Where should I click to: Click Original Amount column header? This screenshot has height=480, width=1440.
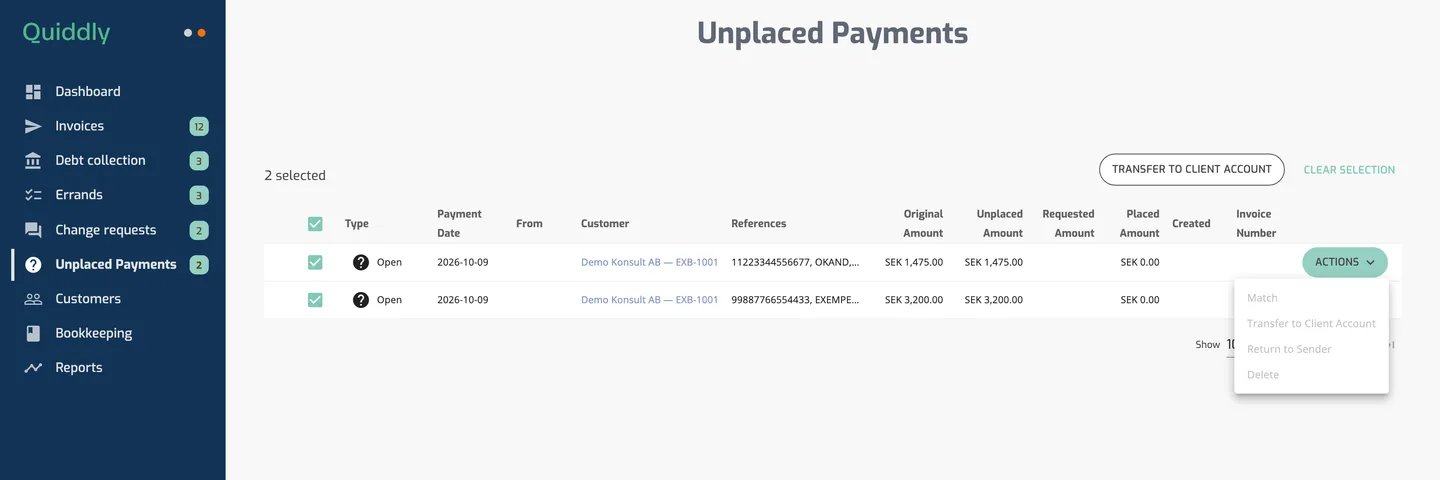(923, 224)
